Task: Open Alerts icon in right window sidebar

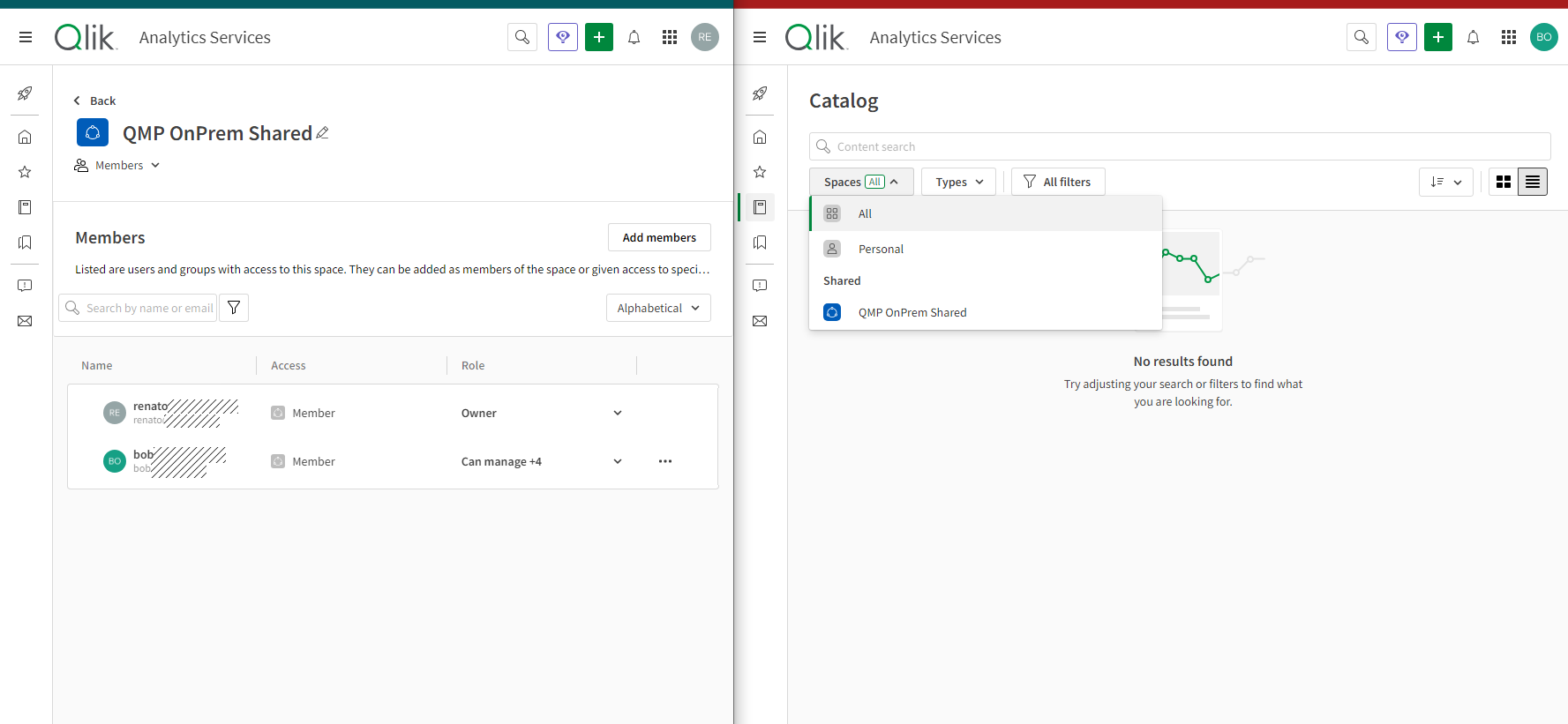Action: point(760,286)
